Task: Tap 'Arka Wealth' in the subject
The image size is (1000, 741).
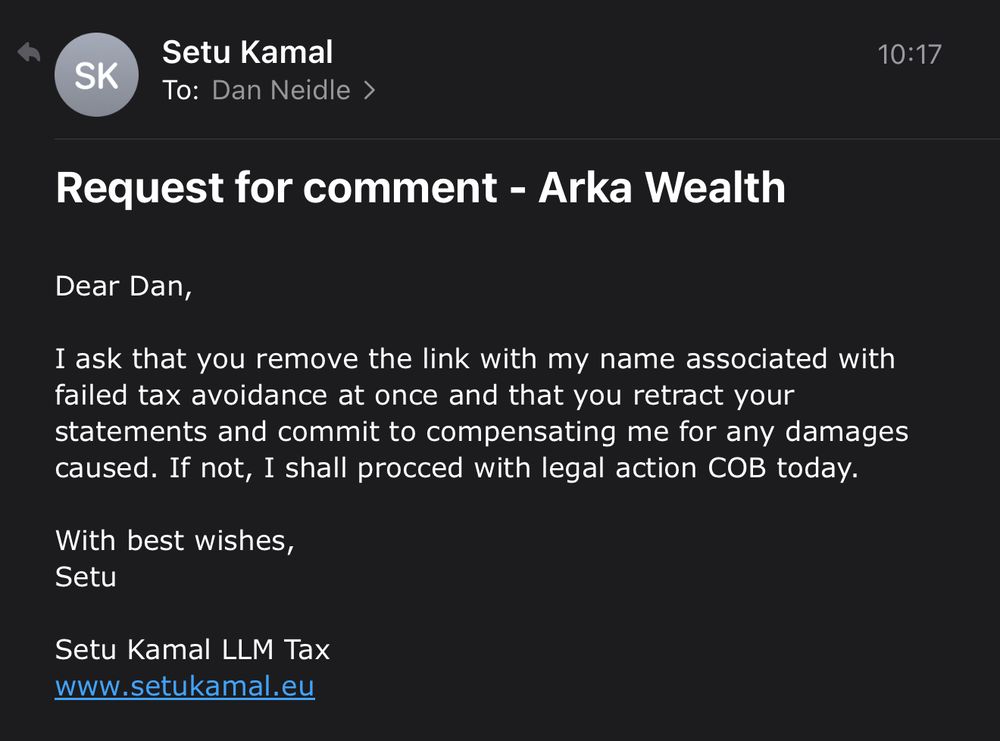Action: 662,187
